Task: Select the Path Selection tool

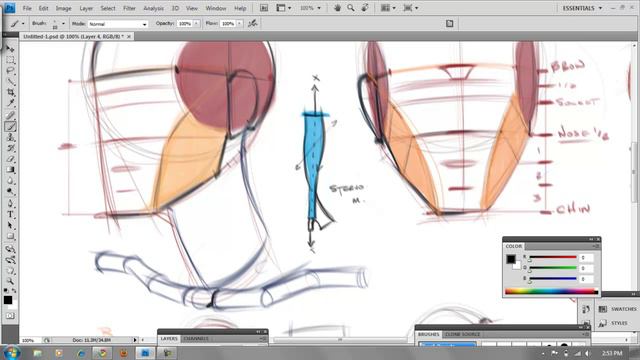Action: [10, 225]
